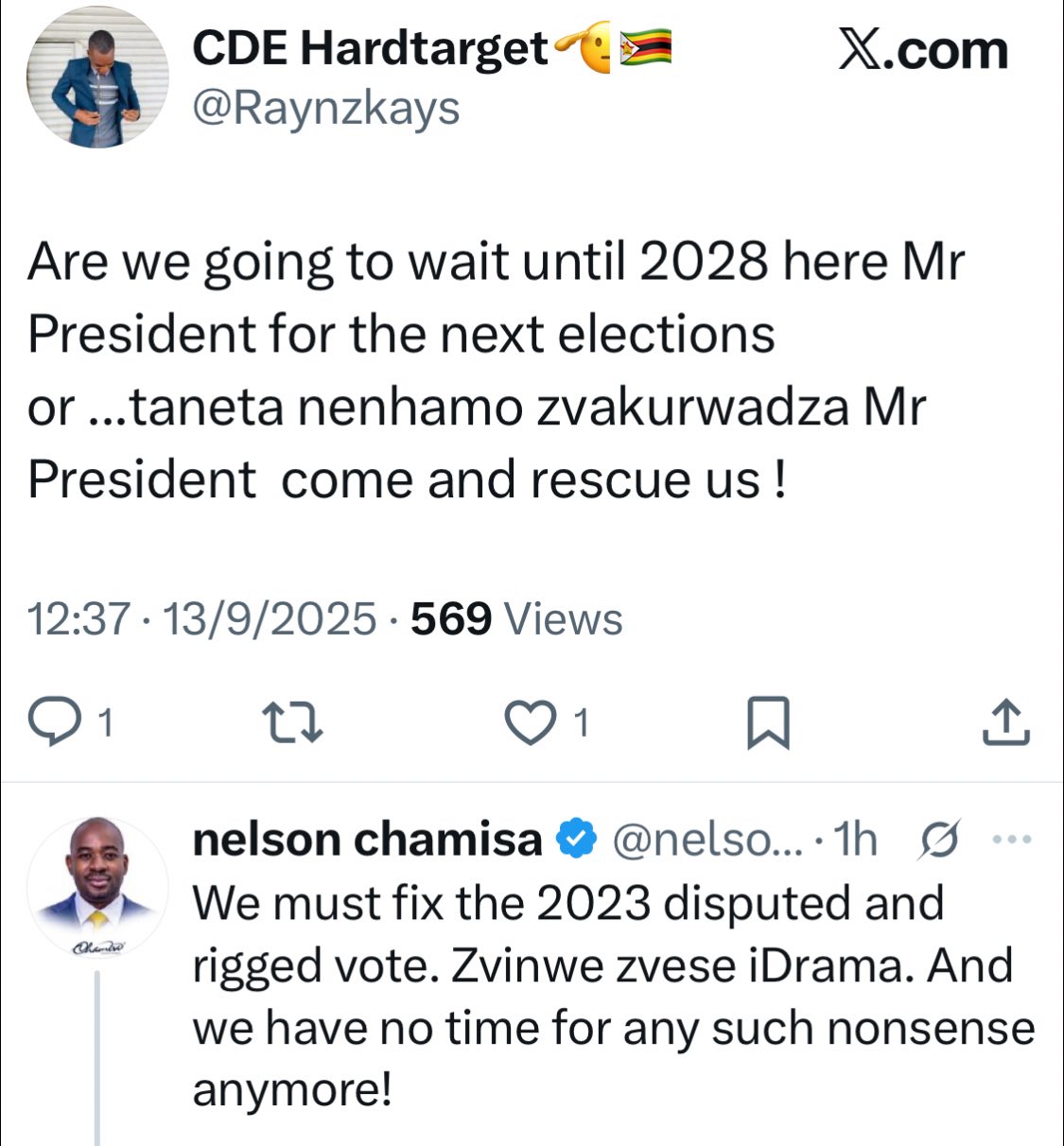The width and height of the screenshot is (1064, 1146).
Task: Click the X.com logo
Action: click(922, 50)
